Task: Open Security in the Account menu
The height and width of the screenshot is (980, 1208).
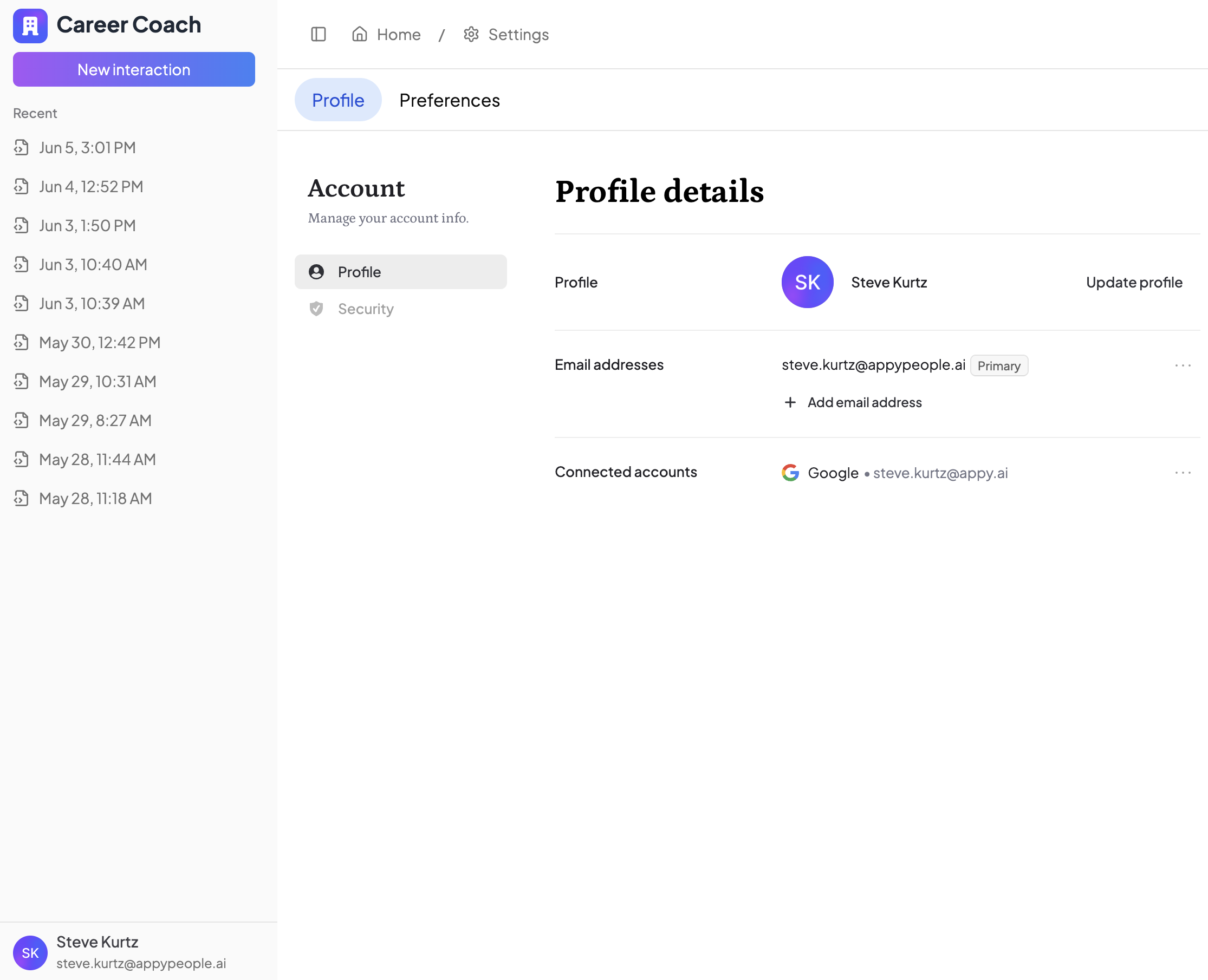Action: click(366, 309)
